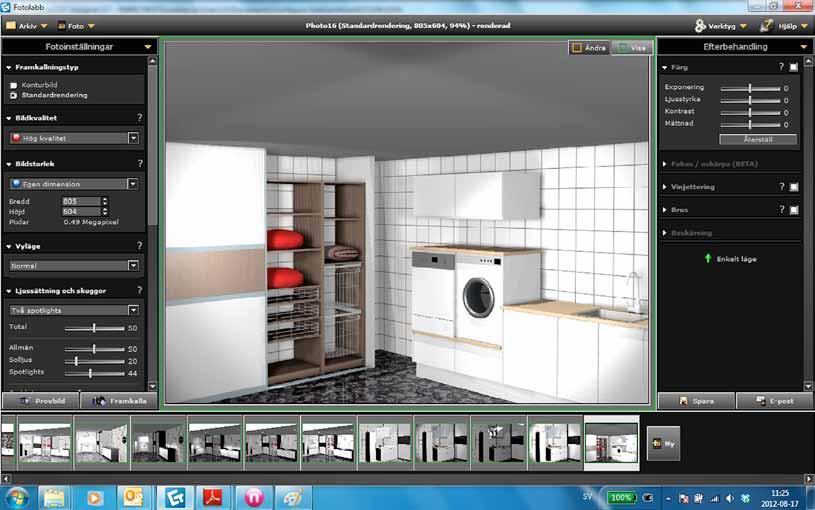Open the Foto menu

(x=76, y=25)
